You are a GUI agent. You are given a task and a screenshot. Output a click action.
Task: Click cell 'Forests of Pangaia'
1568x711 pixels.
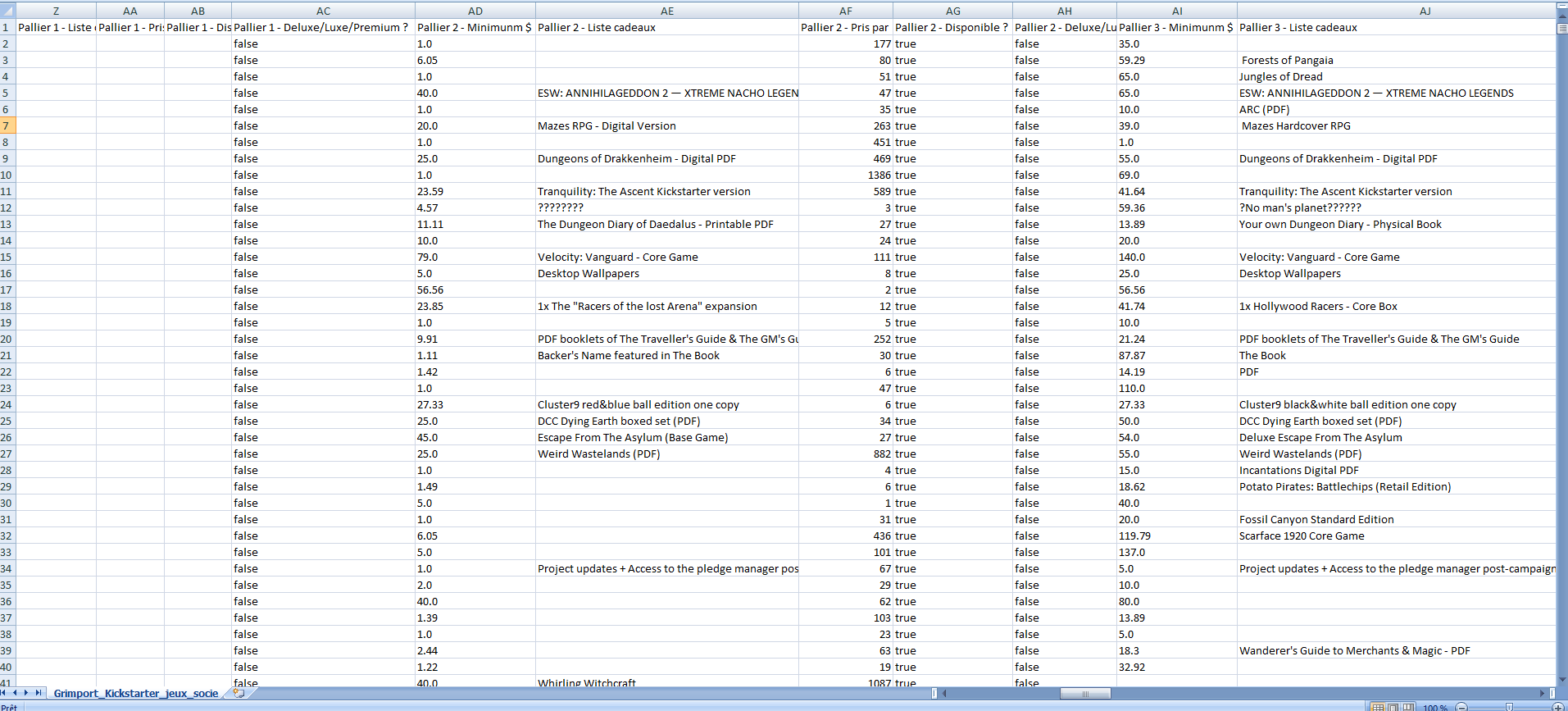click(1396, 60)
